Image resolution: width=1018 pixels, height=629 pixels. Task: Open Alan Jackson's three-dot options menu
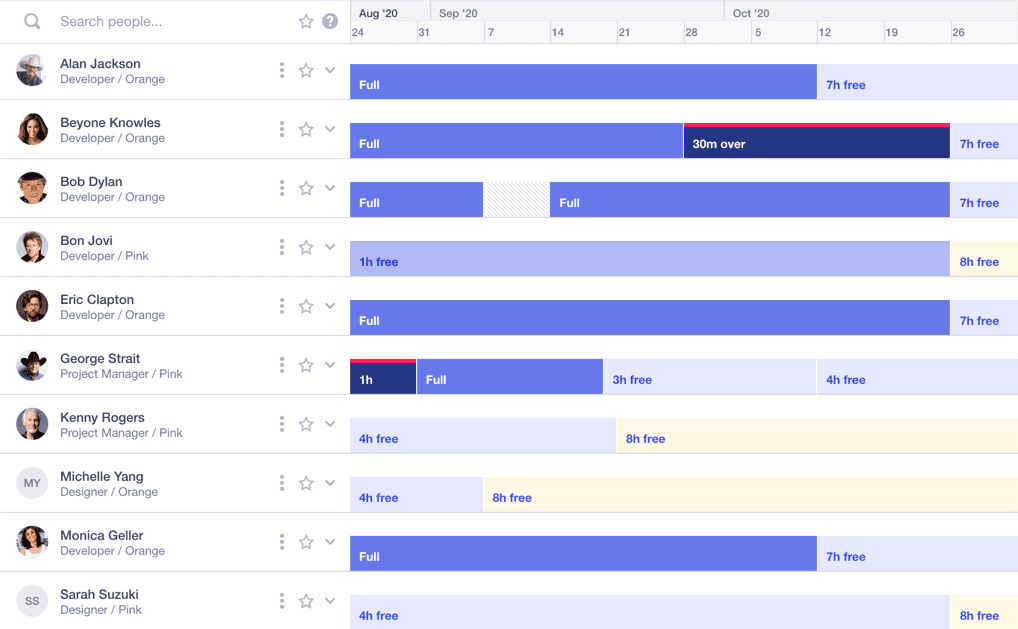[282, 70]
